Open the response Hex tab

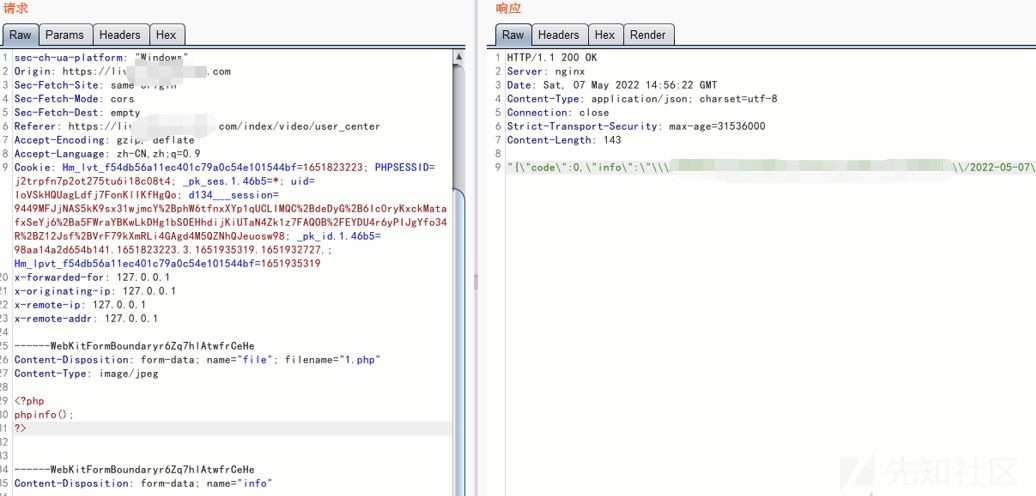(605, 35)
